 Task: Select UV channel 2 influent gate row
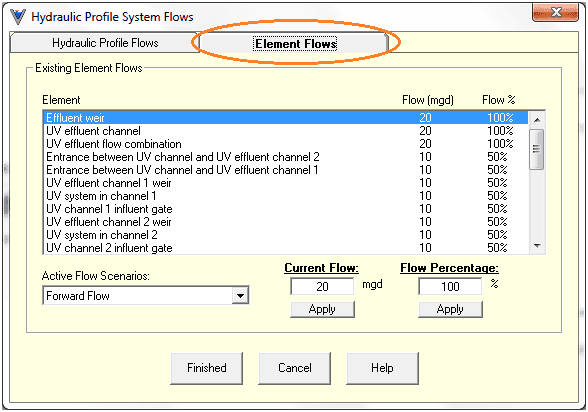point(286,248)
